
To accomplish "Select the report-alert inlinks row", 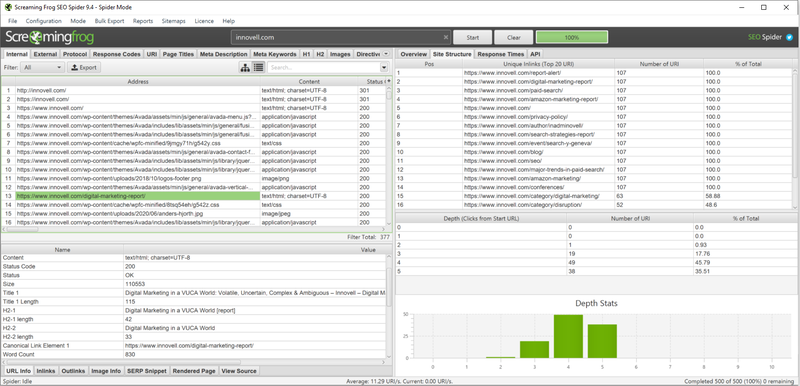I will click(594, 73).
